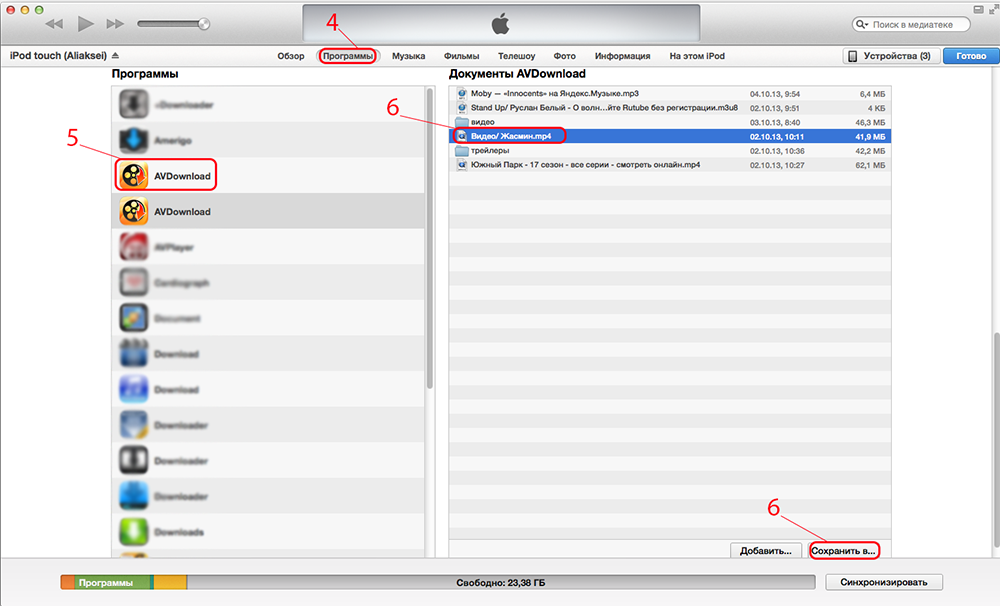Click the Сохранить в... button
1000x606 pixels.
click(x=843, y=551)
